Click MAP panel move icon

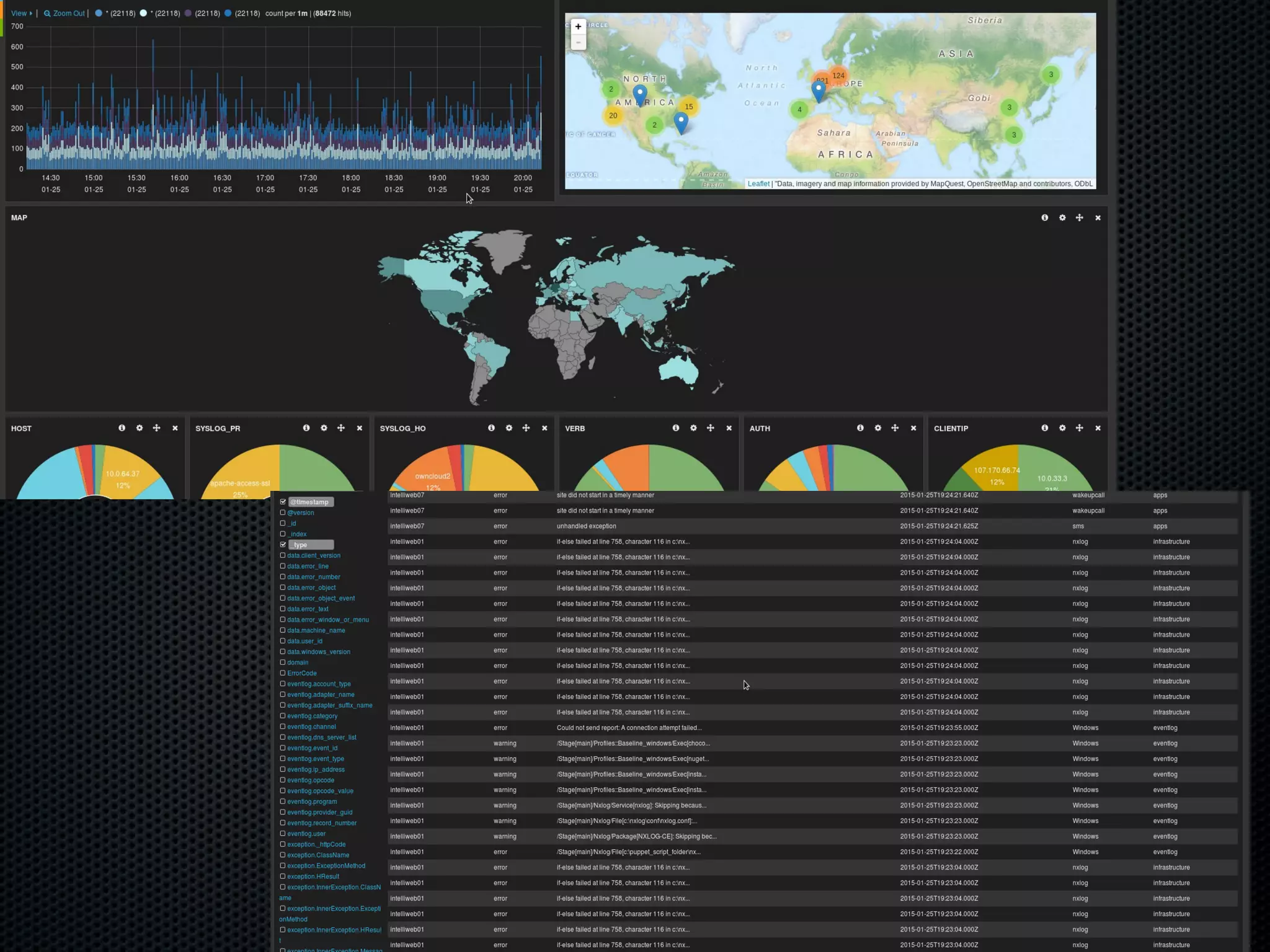[x=1080, y=218]
